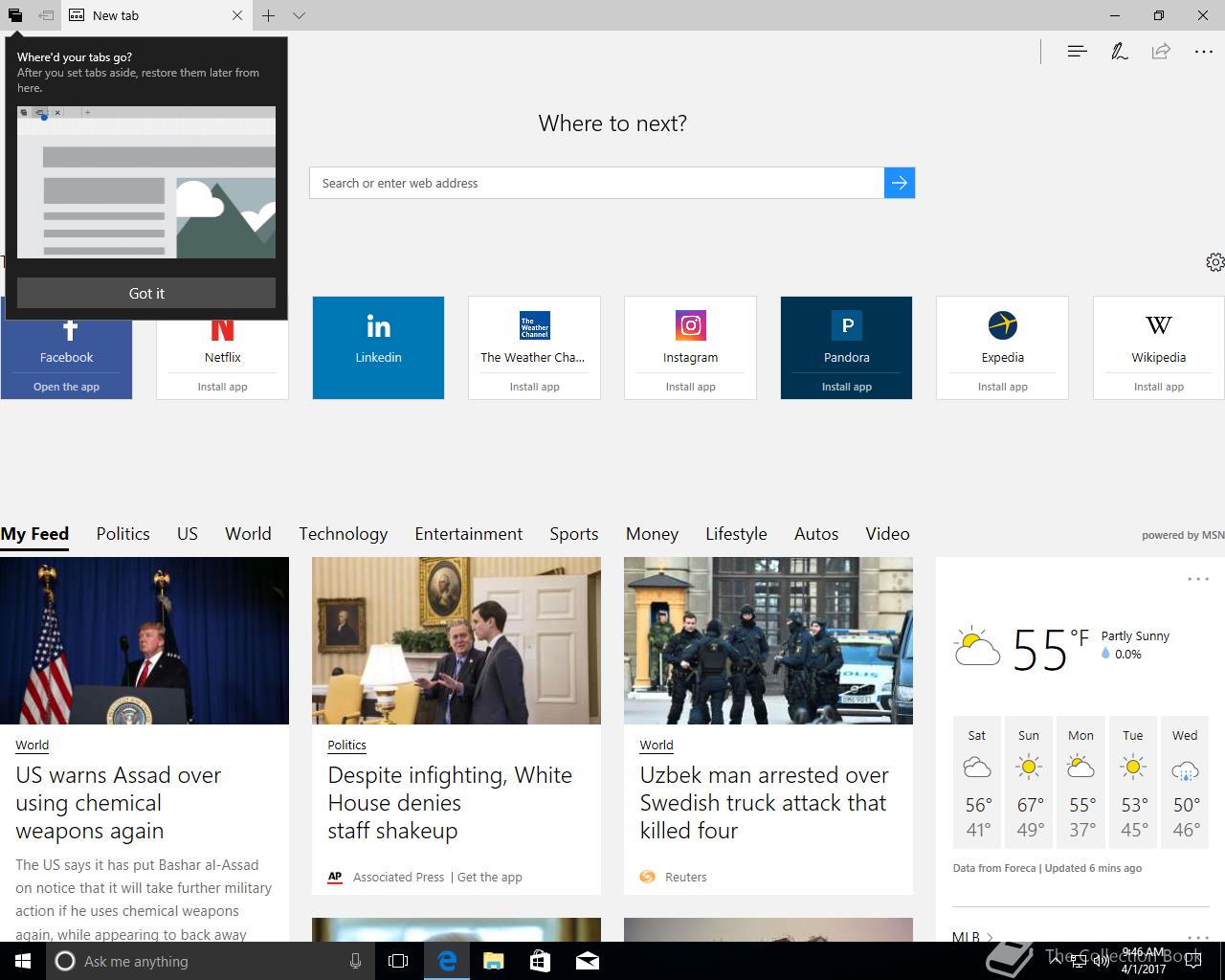The height and width of the screenshot is (980, 1225).
Task: Open the Uzbek man arrested article headline
Action: 764,803
